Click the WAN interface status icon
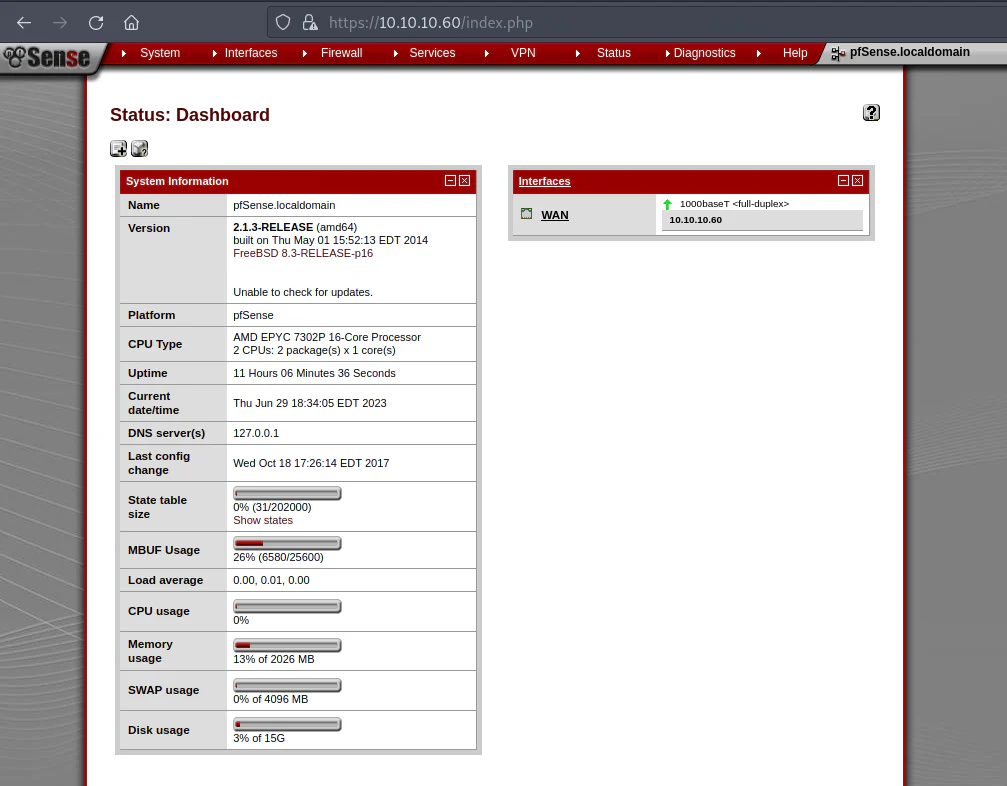Screen dimensions: 1007x786 527,214
